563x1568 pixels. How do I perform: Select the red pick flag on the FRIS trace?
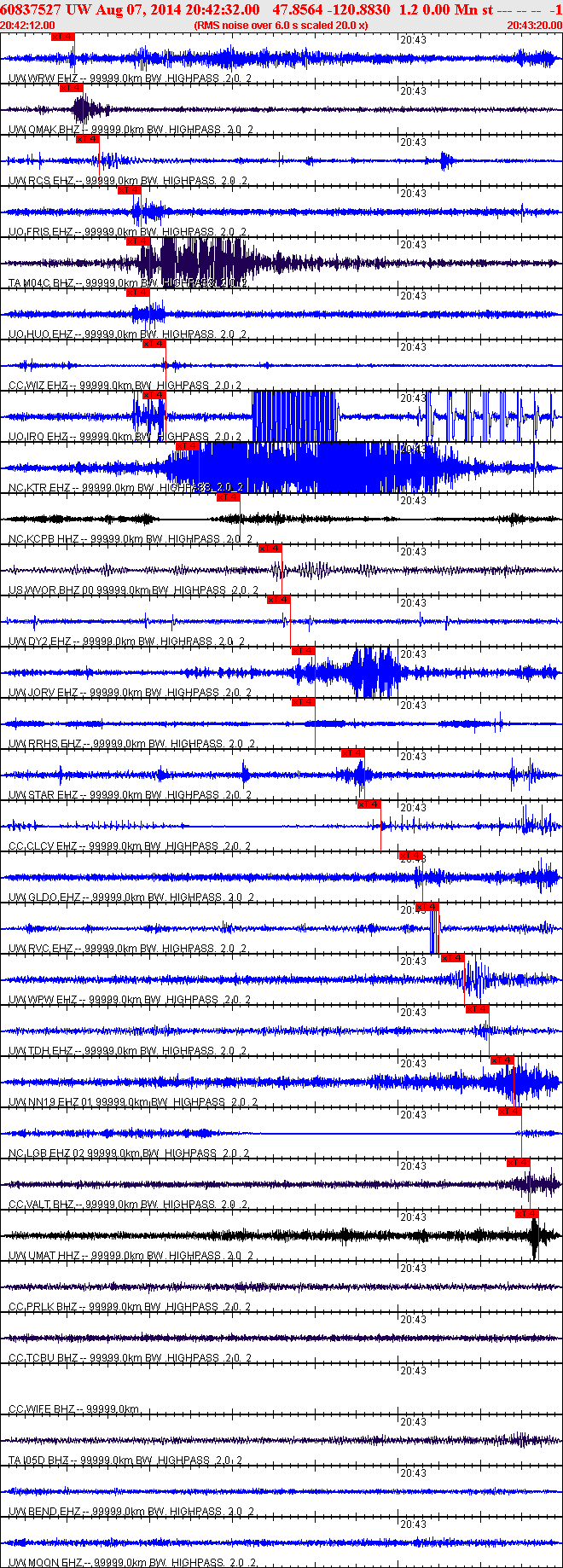129,190
